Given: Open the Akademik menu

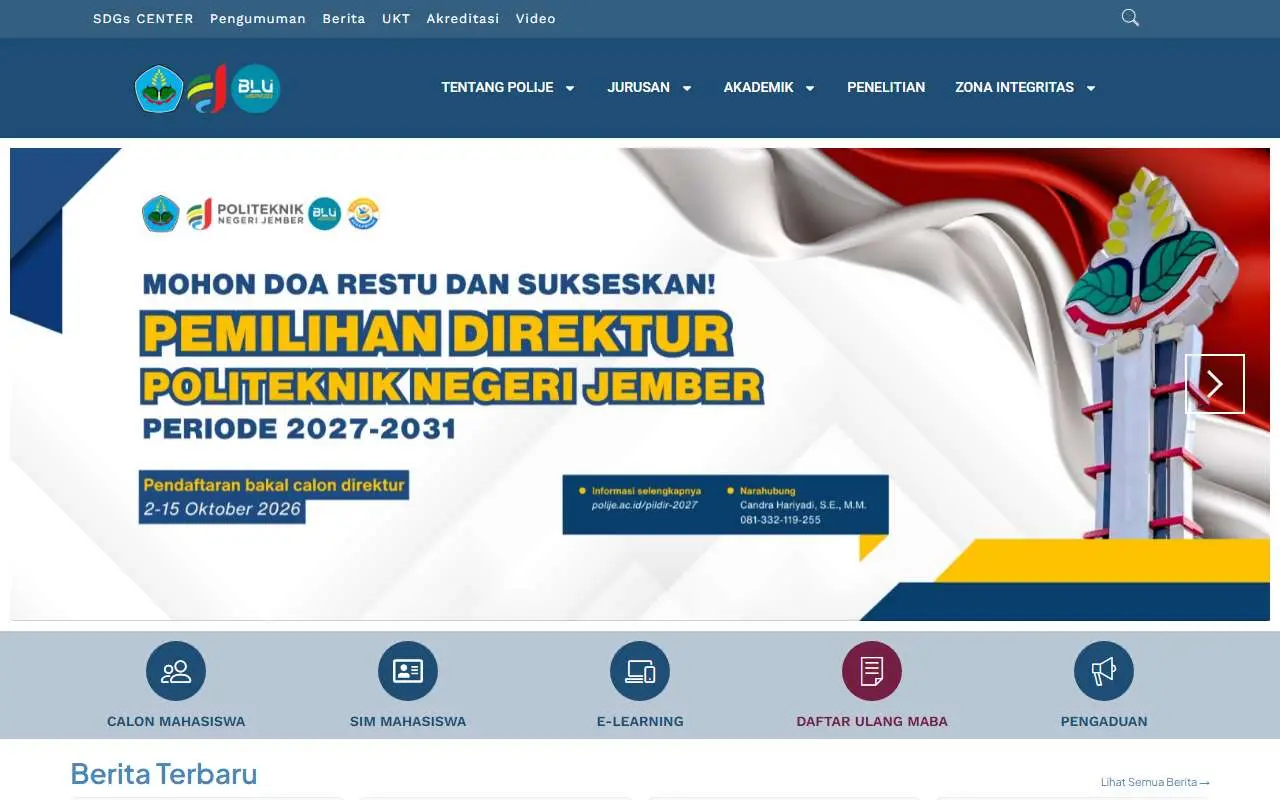Looking at the screenshot, I should tap(758, 87).
